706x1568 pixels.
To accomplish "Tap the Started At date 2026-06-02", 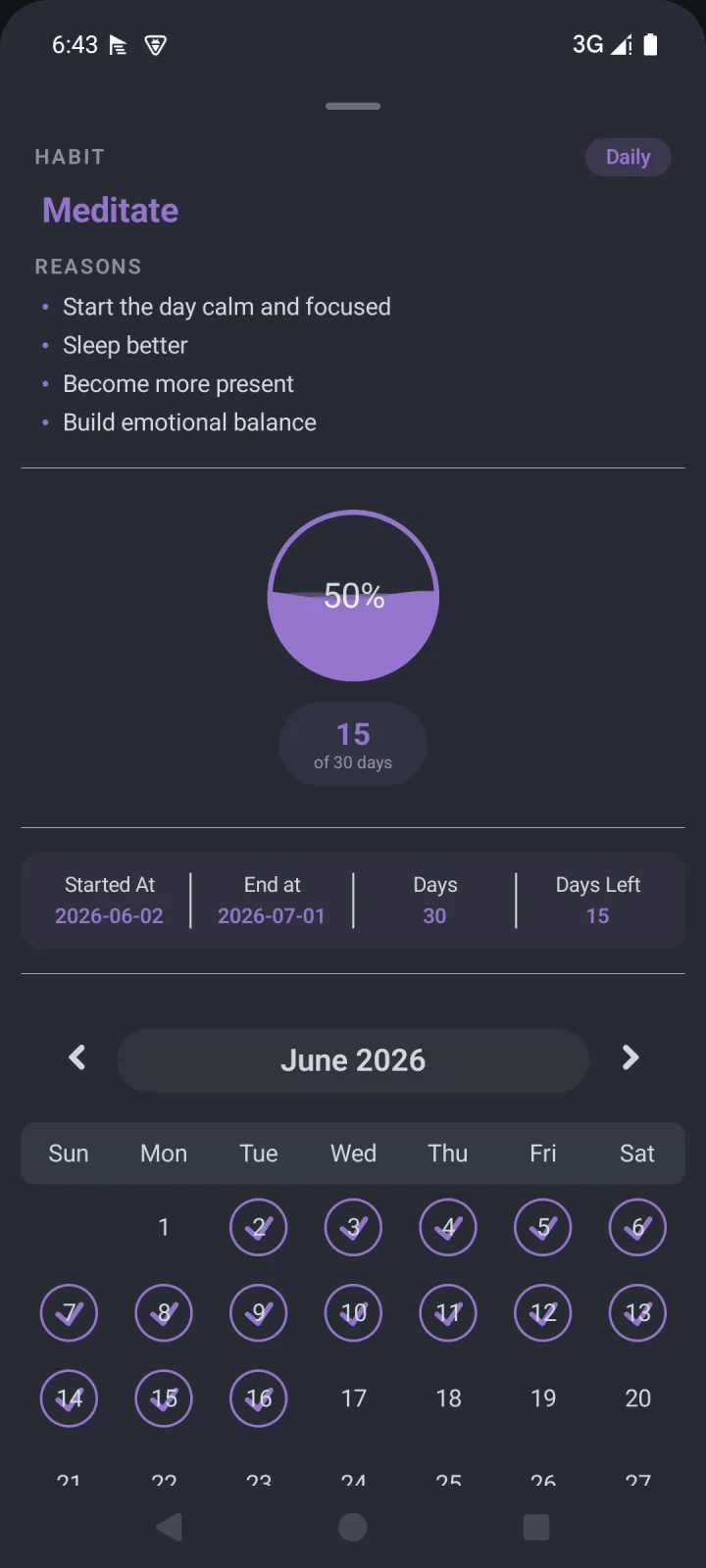I will [x=109, y=916].
